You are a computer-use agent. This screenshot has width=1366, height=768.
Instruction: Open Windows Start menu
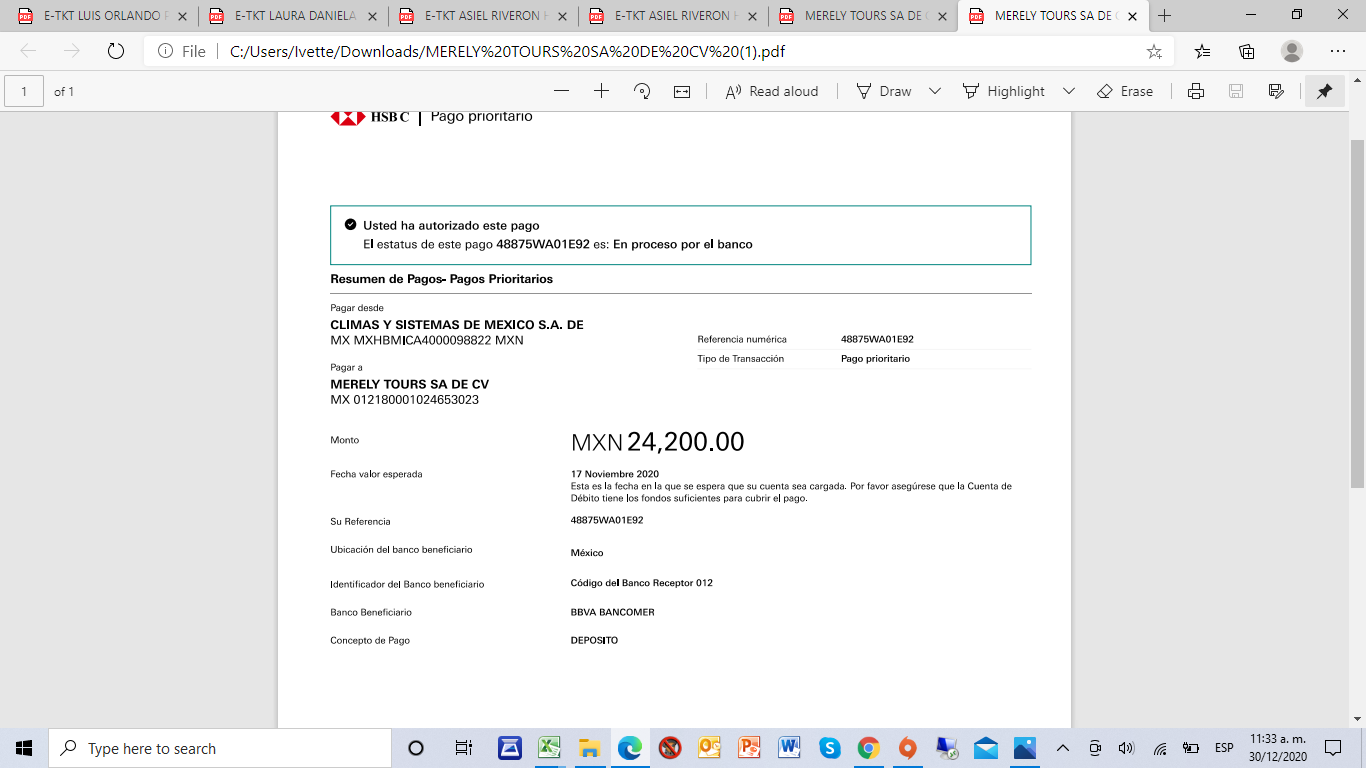pos(24,748)
